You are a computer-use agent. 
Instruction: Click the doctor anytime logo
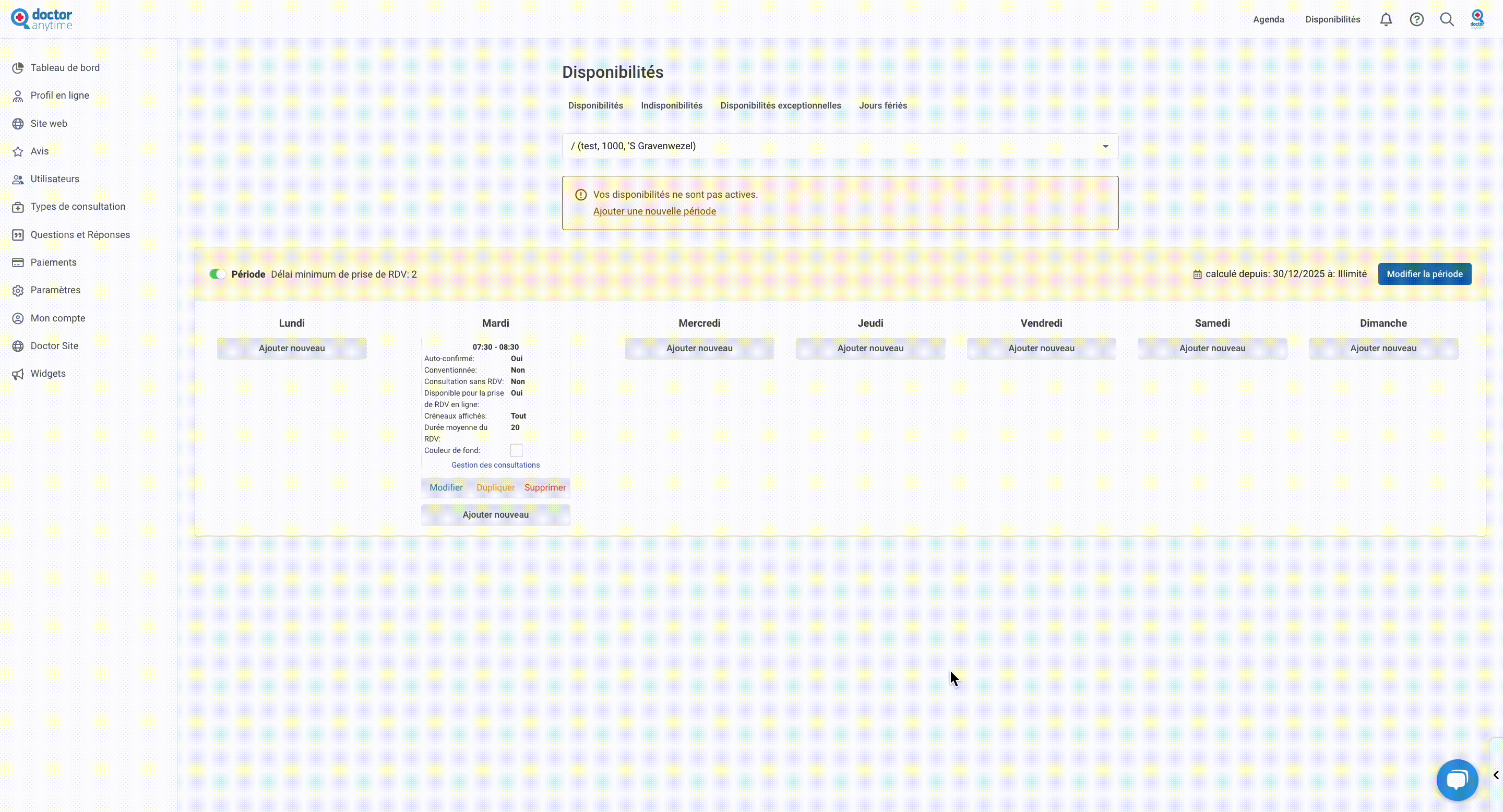point(41,19)
